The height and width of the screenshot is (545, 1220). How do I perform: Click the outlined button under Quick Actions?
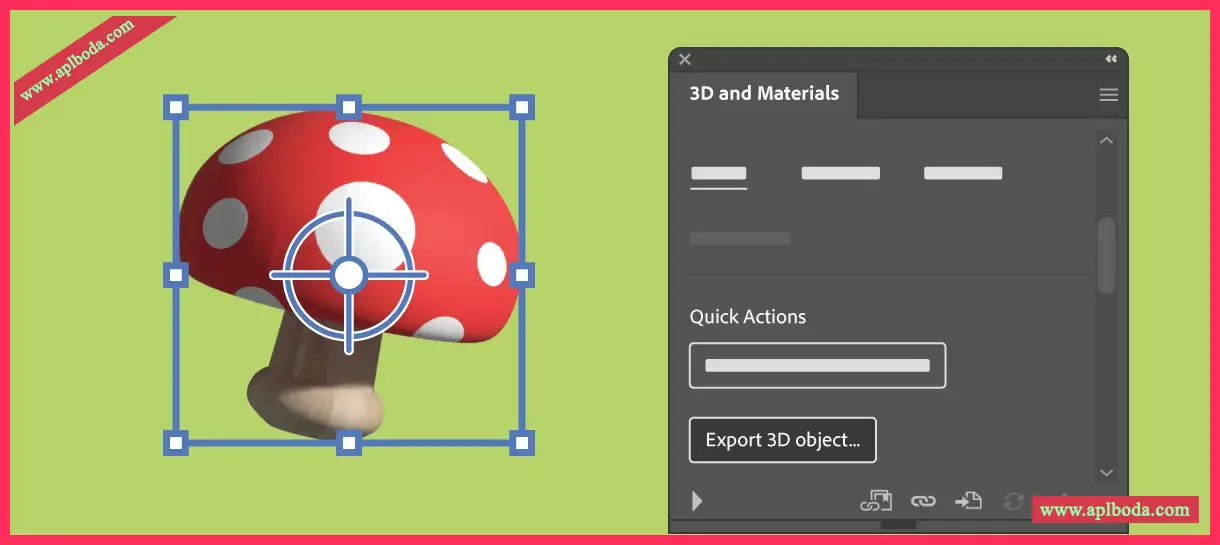click(x=817, y=366)
